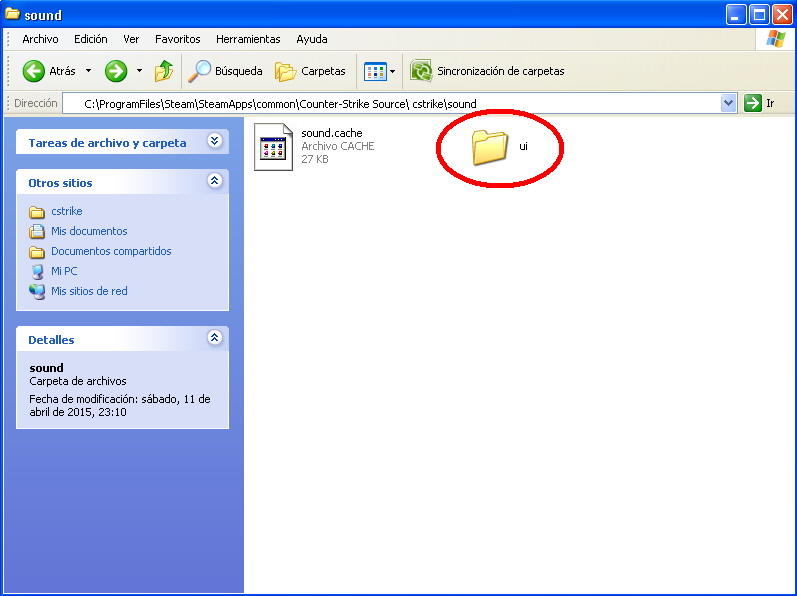Open Documentos compartidos link
Viewport: 797px width, 596px height.
111,251
